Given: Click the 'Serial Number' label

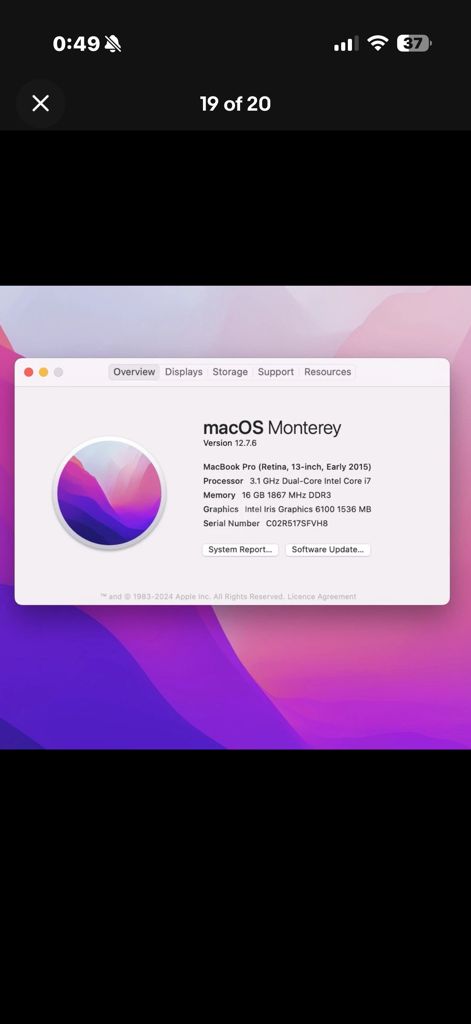Looking at the screenshot, I should pos(231,524).
